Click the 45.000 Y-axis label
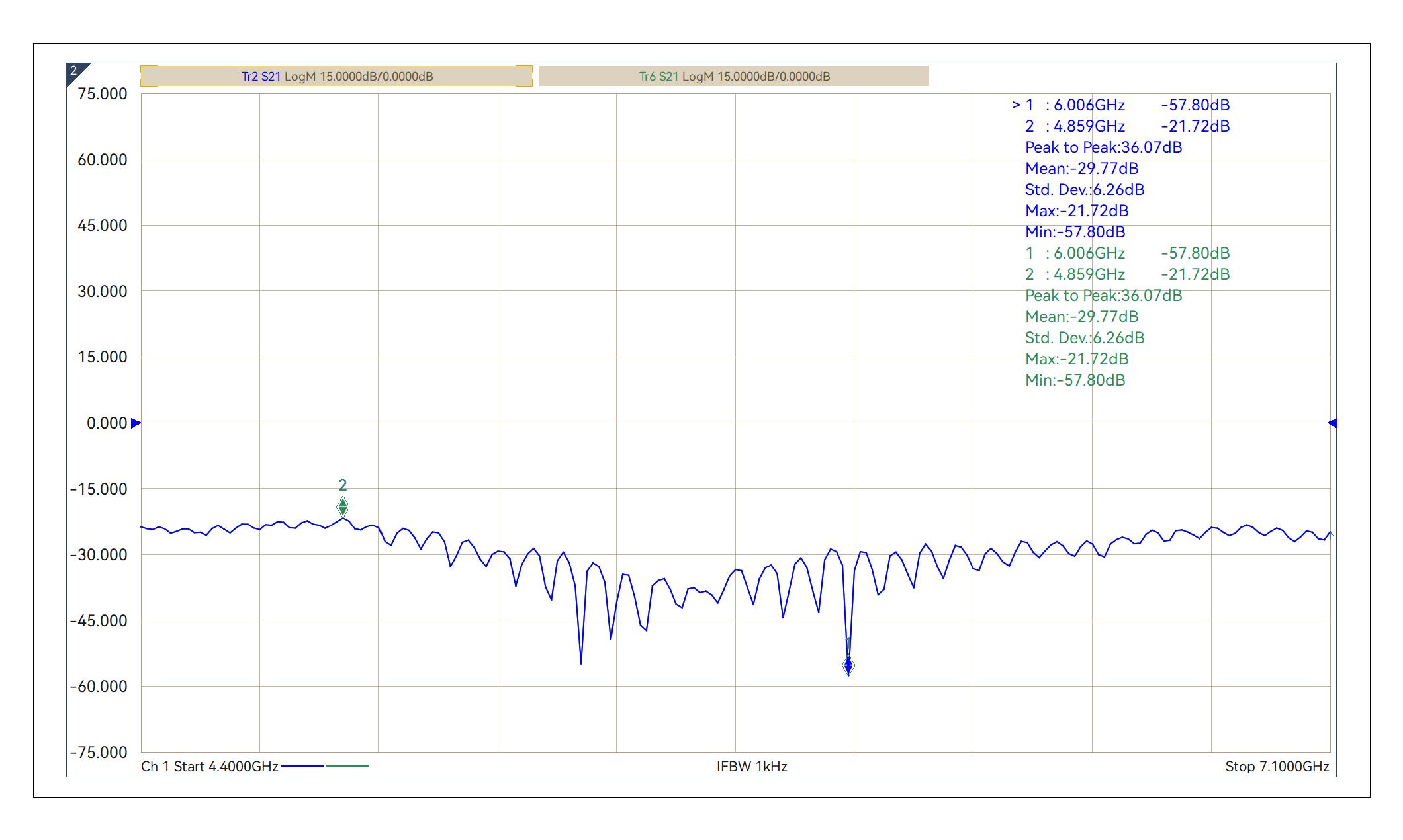The width and height of the screenshot is (1403, 840). (x=103, y=225)
